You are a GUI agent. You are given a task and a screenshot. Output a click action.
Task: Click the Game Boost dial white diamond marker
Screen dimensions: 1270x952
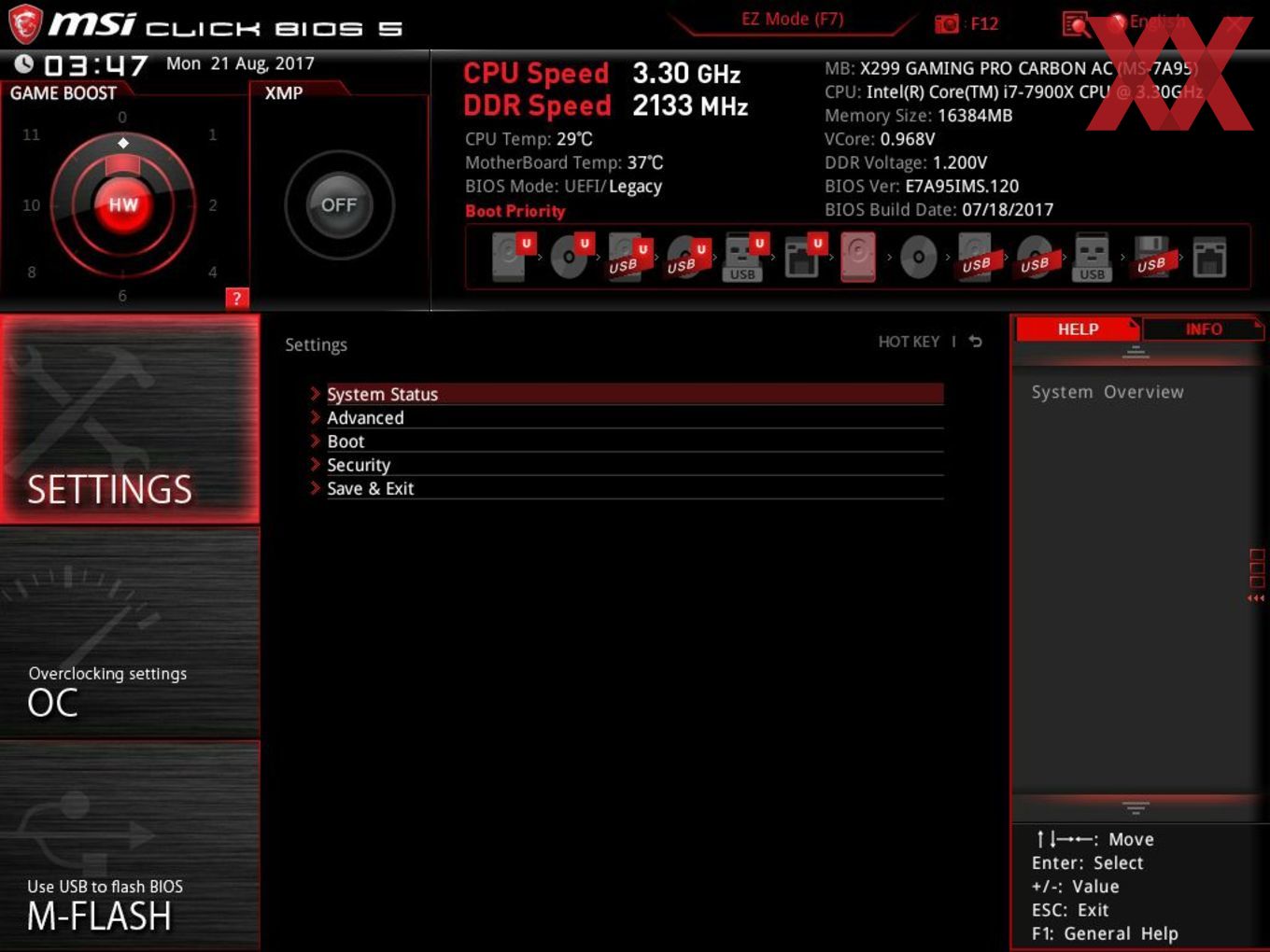coord(123,143)
